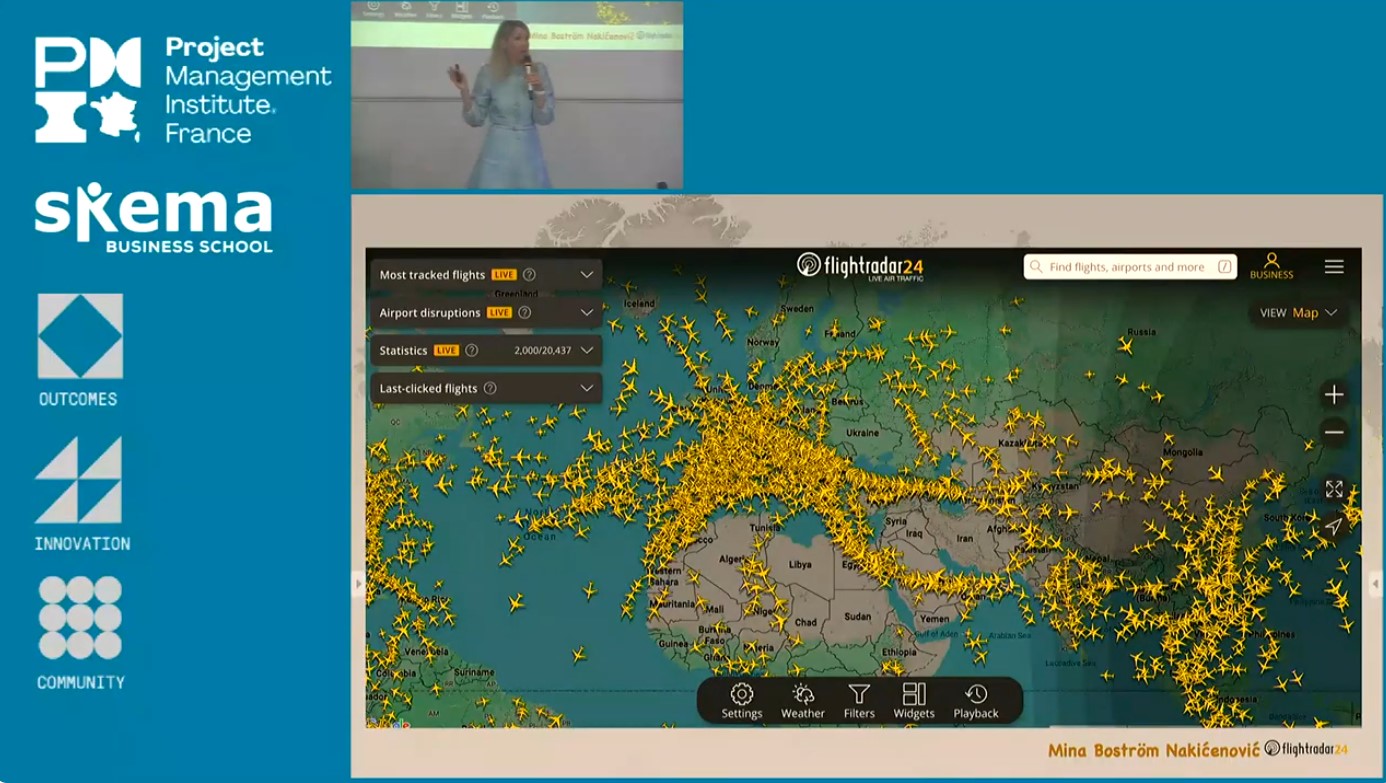Open the BUSINESS account menu
1386x783 pixels.
(1274, 266)
